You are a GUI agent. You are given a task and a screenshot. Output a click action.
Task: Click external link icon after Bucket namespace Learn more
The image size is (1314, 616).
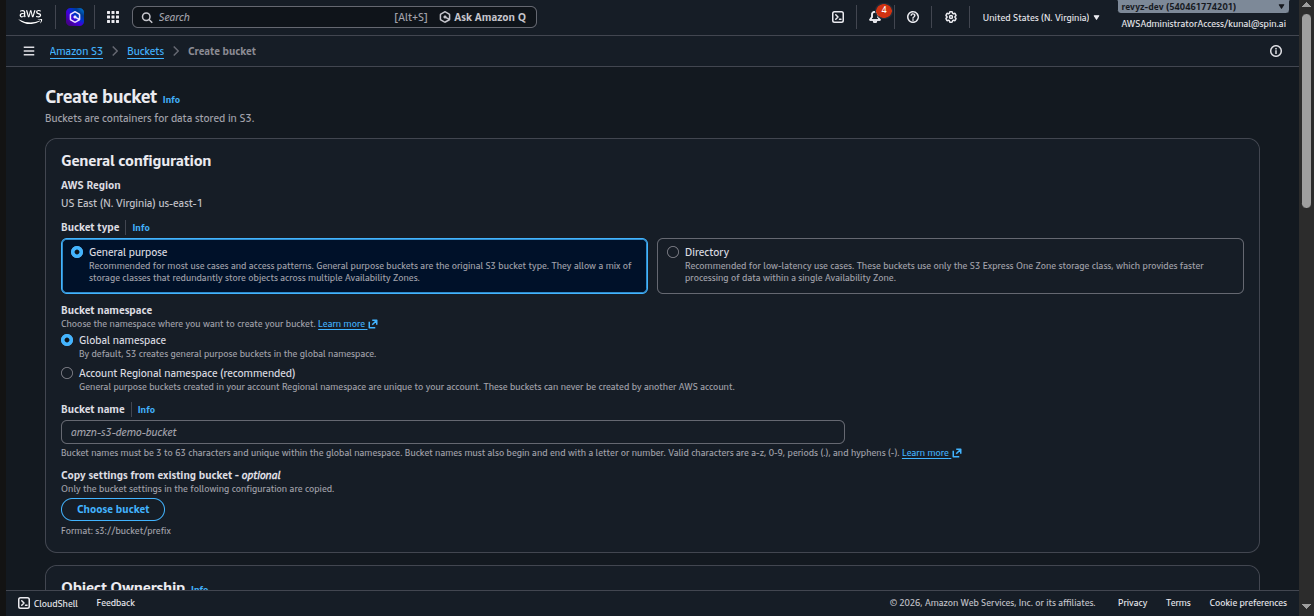373,324
